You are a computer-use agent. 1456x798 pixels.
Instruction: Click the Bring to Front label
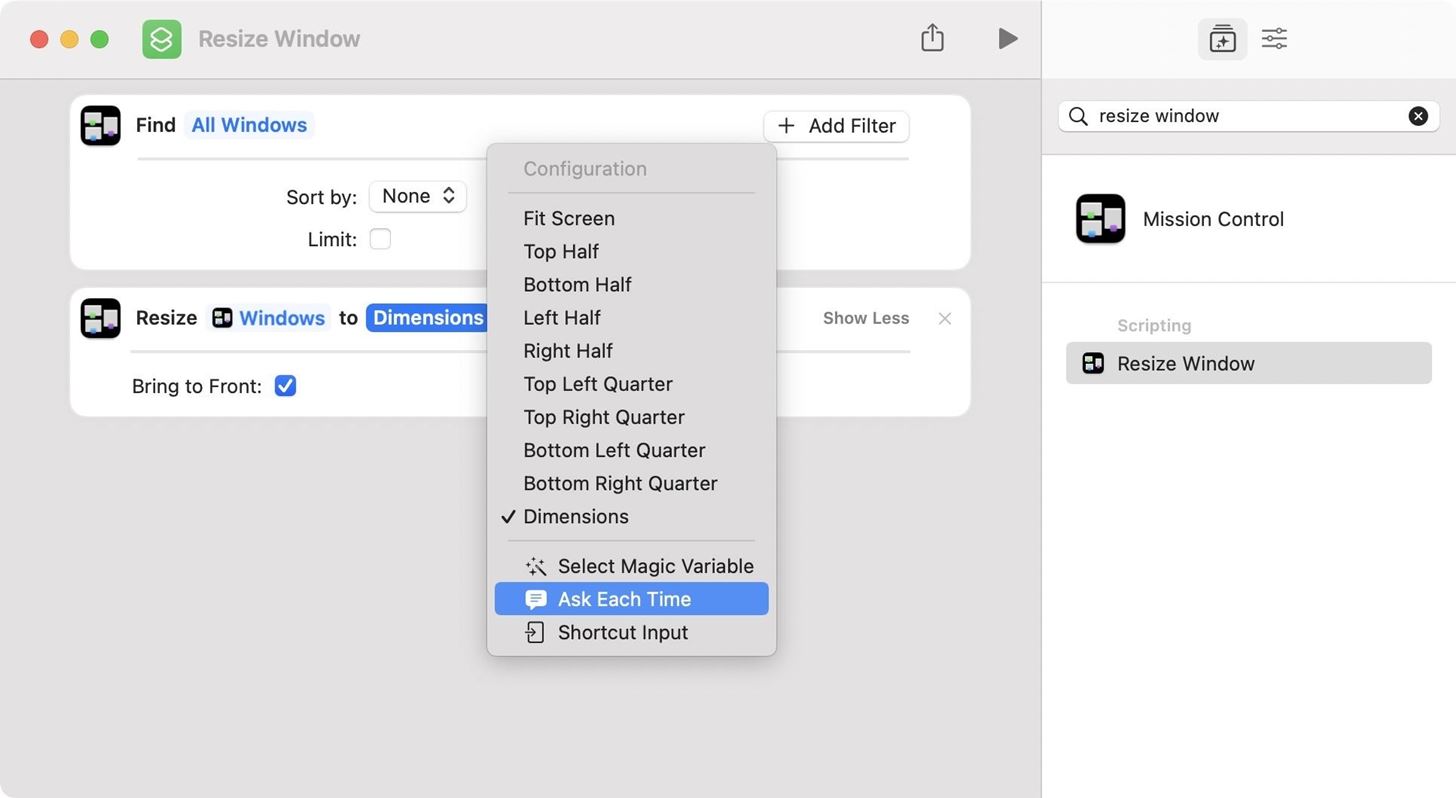coord(196,386)
